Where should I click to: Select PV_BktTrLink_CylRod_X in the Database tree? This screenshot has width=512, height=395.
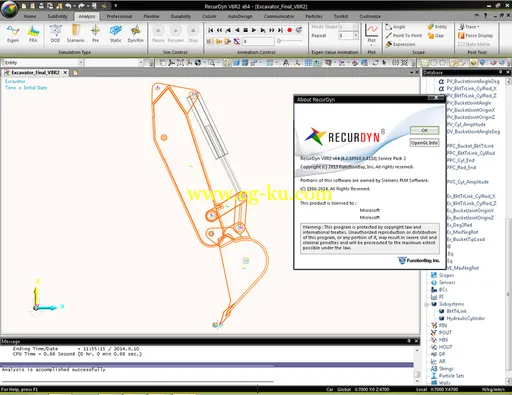pyautogui.click(x=471, y=89)
